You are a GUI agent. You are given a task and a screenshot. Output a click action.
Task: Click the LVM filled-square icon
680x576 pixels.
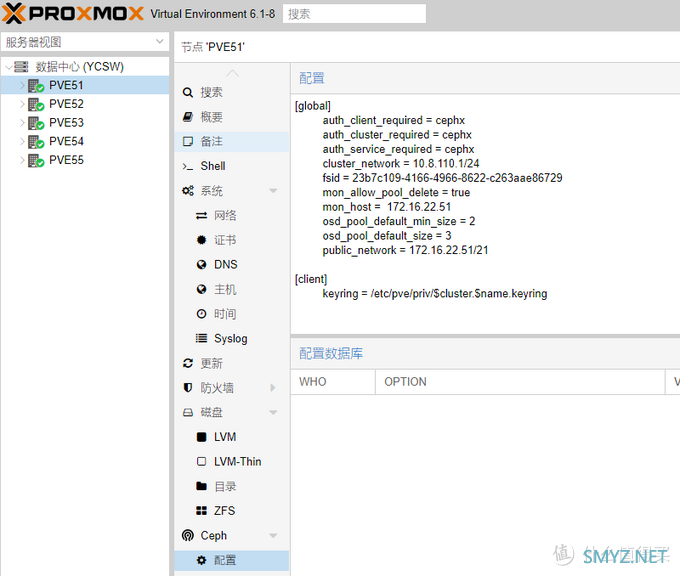coord(202,437)
